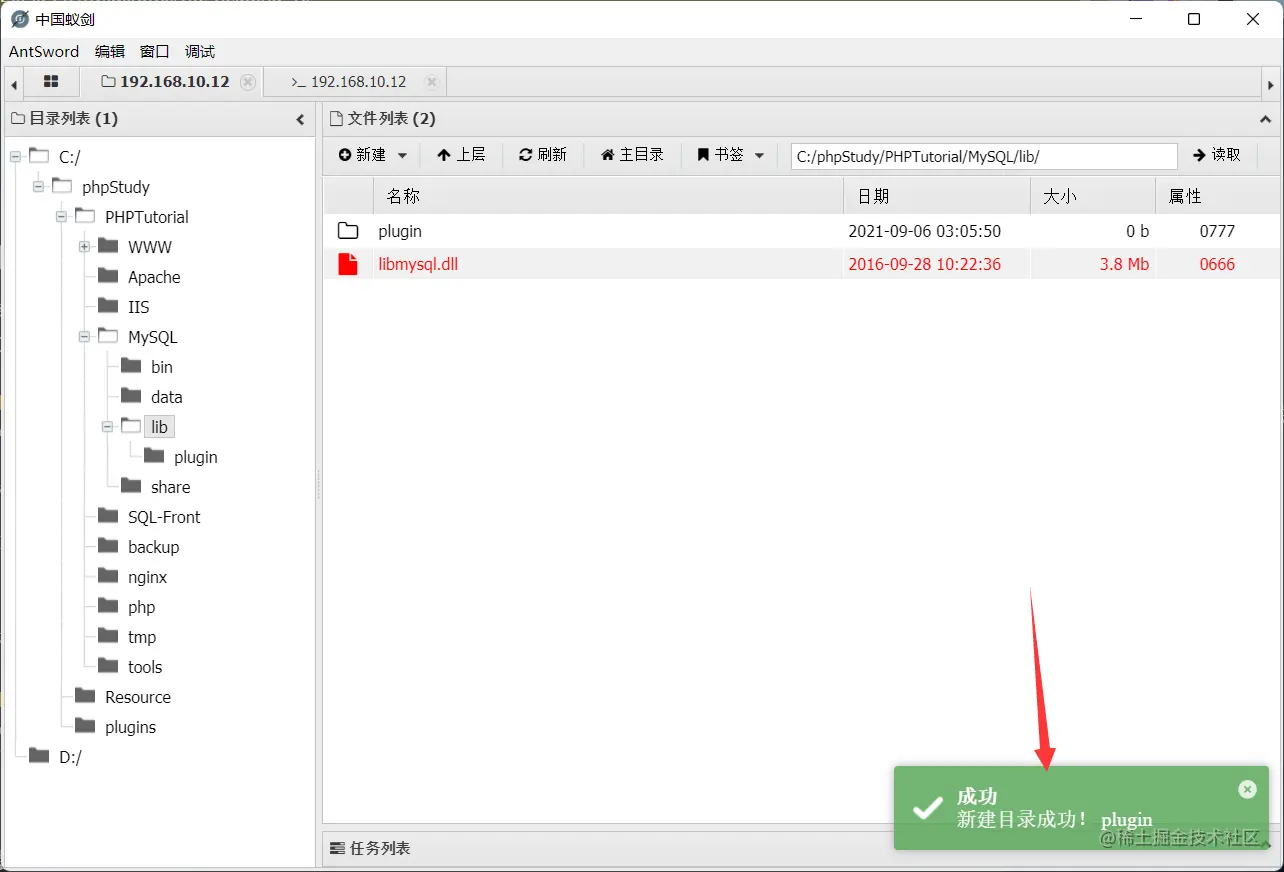Open the 调试 menu
Viewport: 1284px width, 872px height.
click(200, 52)
